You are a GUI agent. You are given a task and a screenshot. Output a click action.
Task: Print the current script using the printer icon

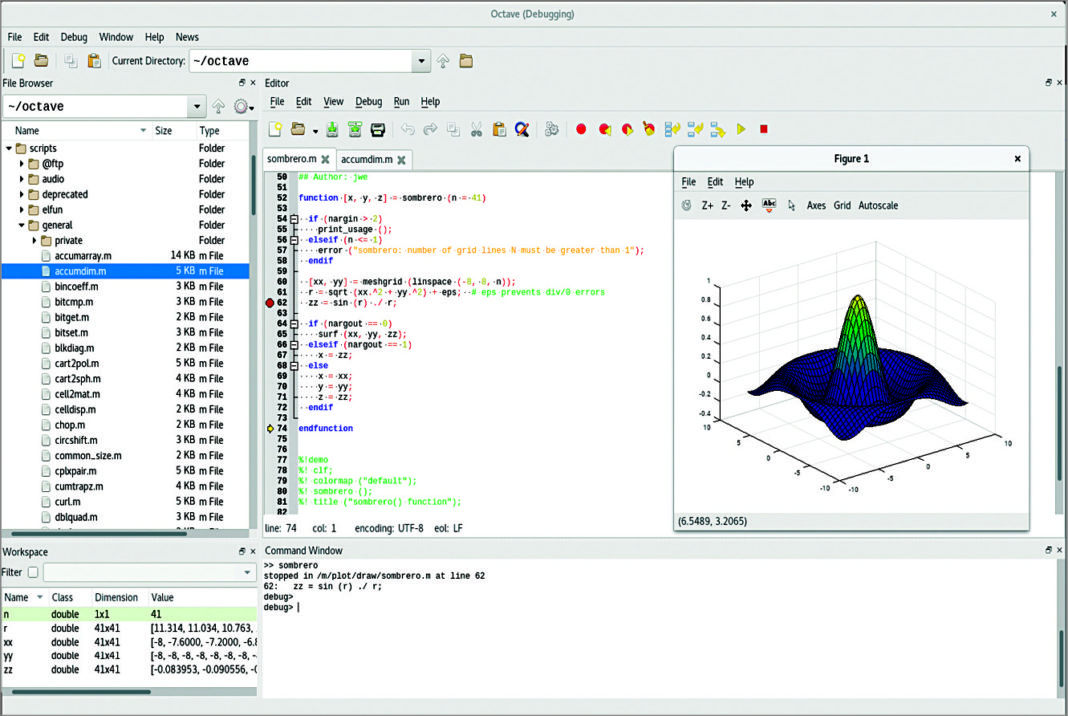pos(378,128)
